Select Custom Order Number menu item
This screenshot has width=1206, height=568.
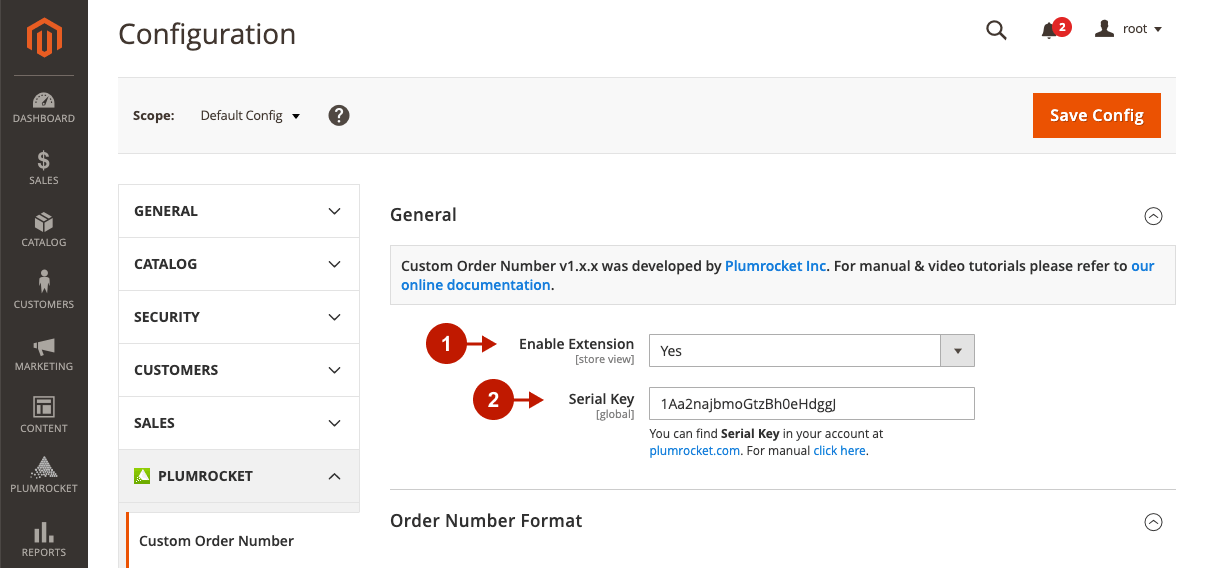click(x=216, y=541)
